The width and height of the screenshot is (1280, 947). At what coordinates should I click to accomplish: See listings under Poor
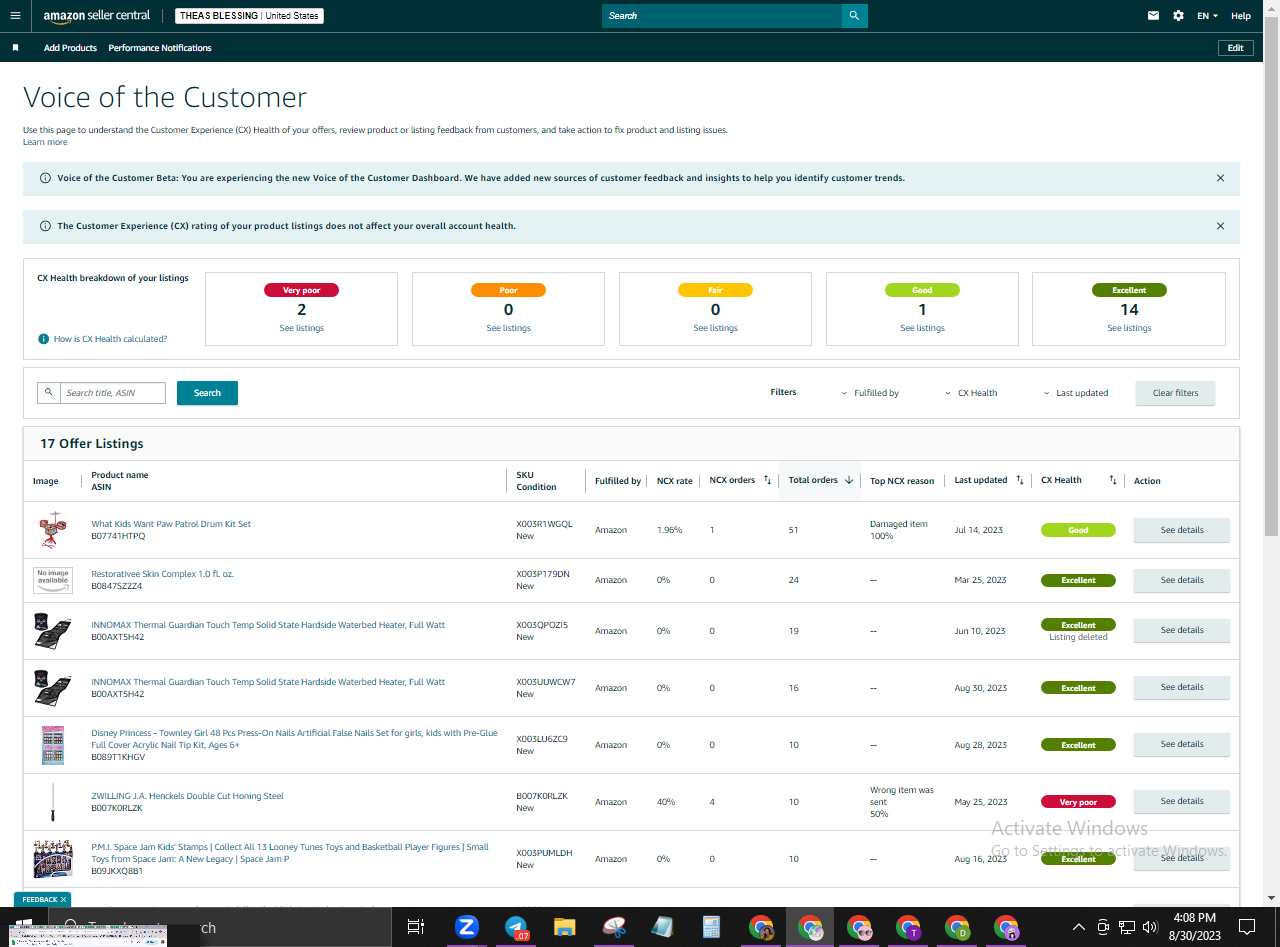click(508, 328)
